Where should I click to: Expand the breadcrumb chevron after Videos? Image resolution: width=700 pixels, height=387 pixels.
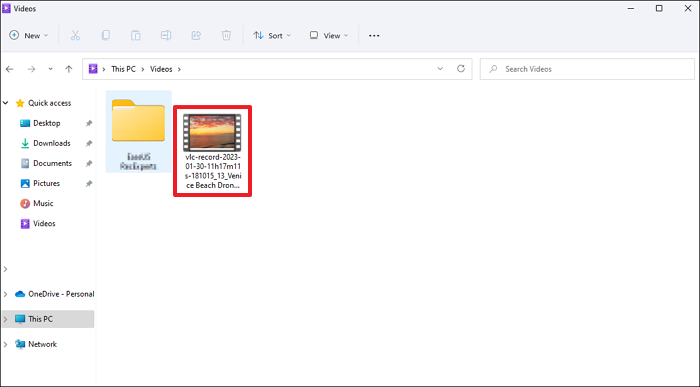point(179,69)
